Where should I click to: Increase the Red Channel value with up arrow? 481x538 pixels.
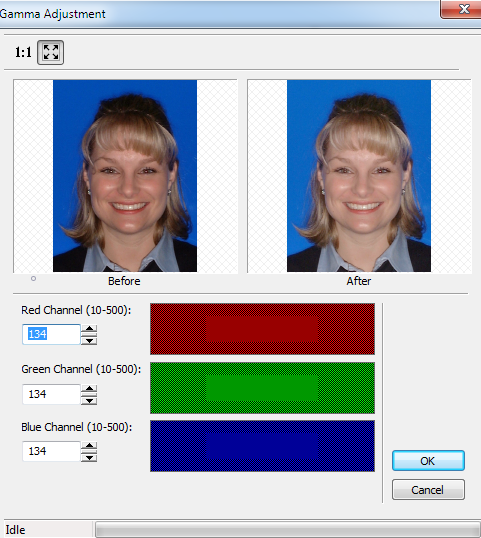89,329
